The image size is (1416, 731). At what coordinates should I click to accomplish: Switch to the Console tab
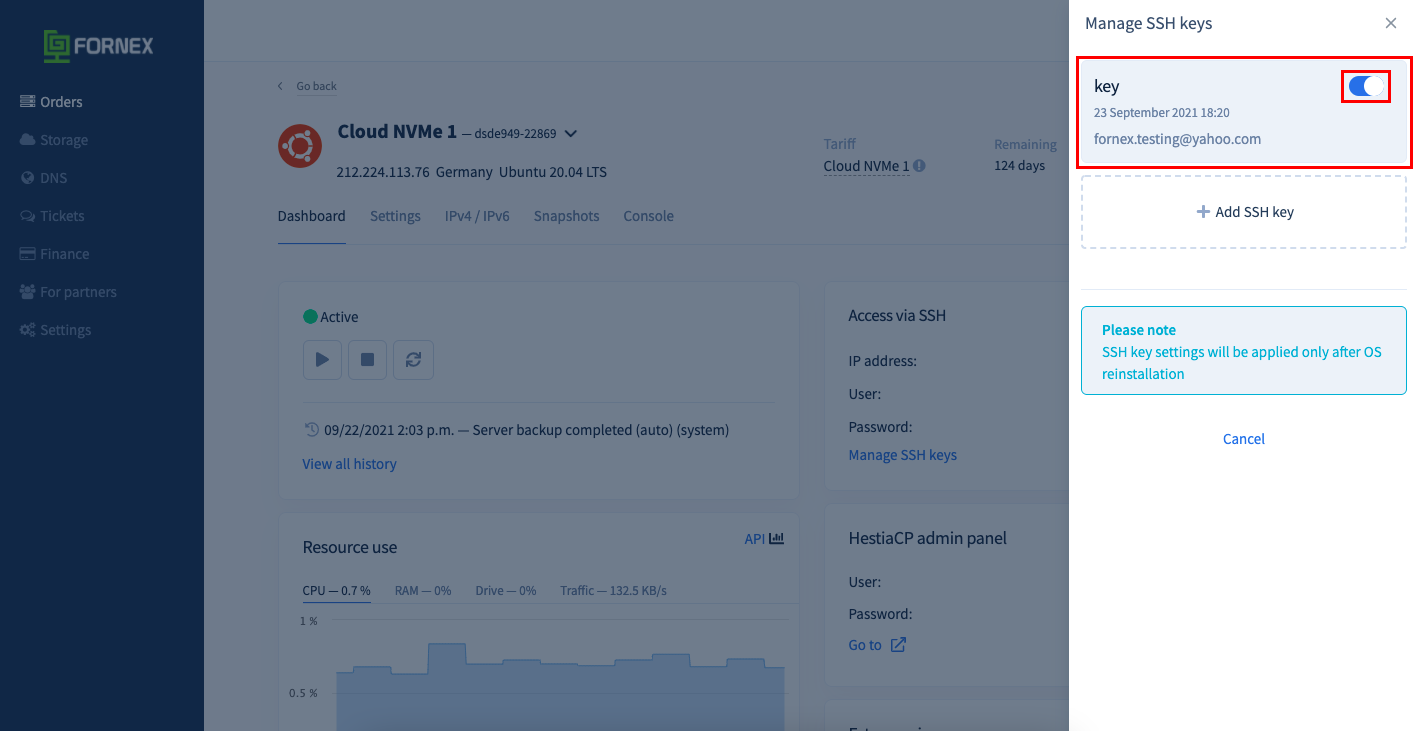[648, 216]
